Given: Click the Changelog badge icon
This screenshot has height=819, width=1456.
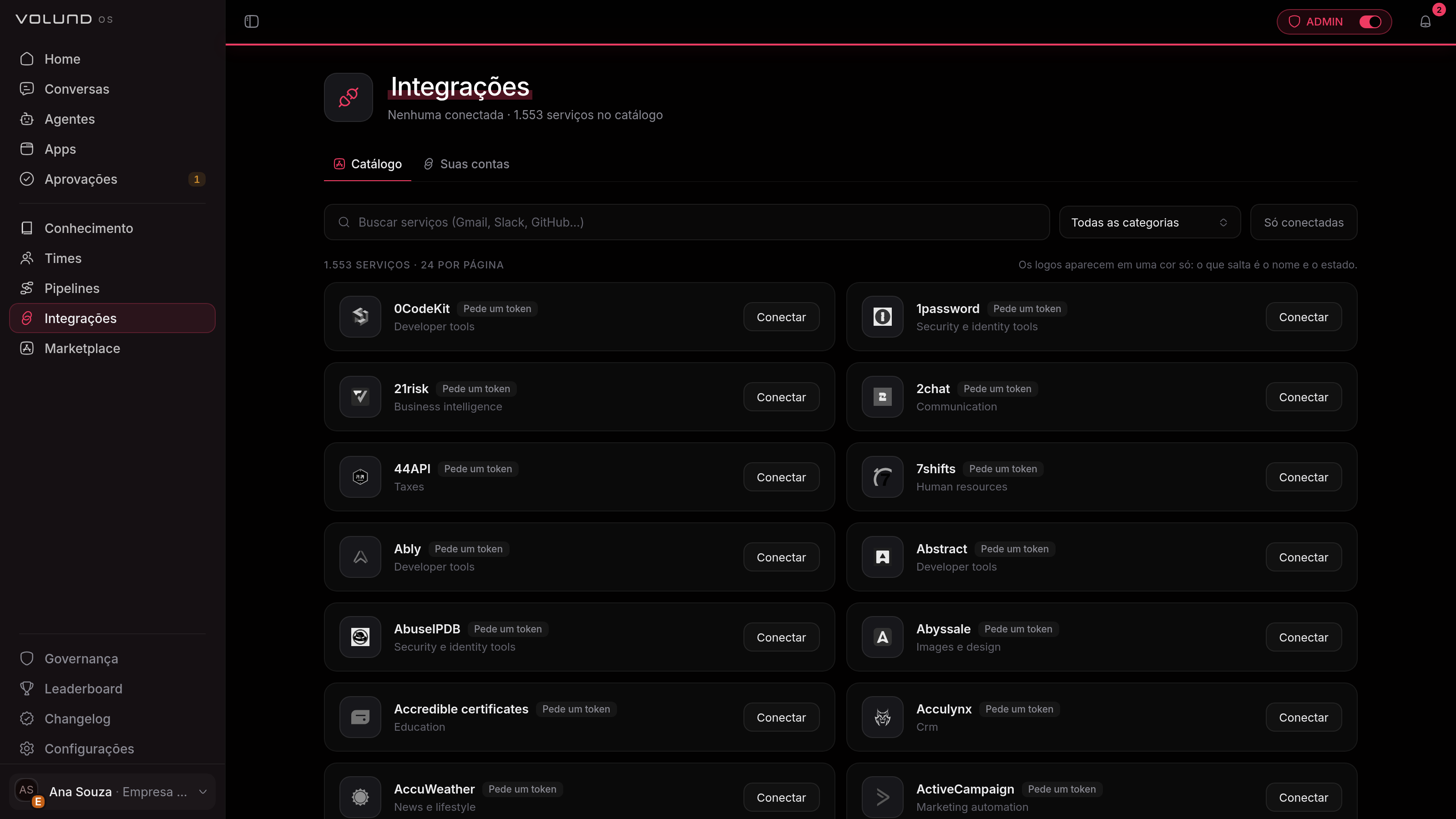Looking at the screenshot, I should point(26,718).
